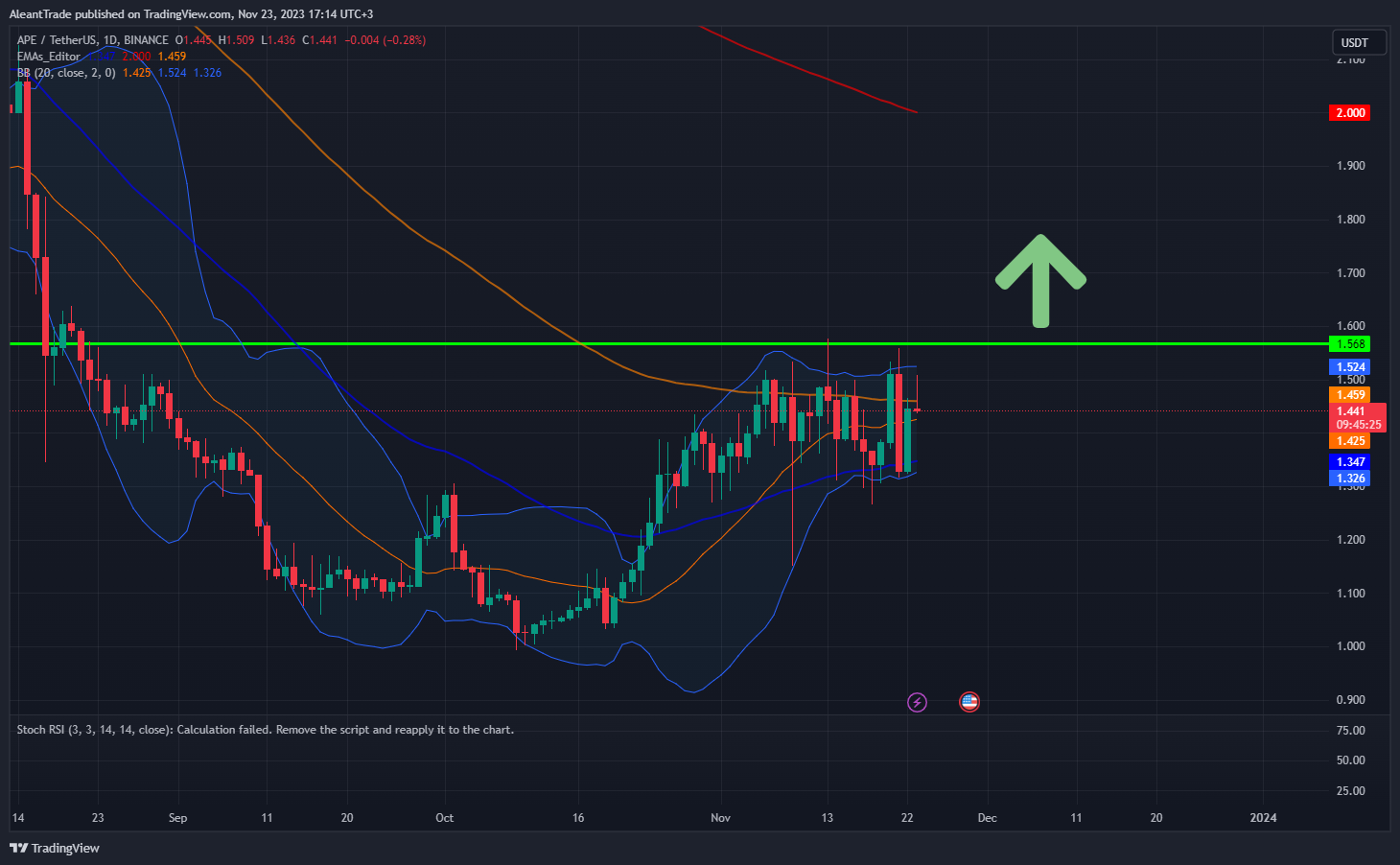Viewport: 1400px width, 865px height.
Task: Click the blue 1.326 lower band label
Action: point(1350,479)
